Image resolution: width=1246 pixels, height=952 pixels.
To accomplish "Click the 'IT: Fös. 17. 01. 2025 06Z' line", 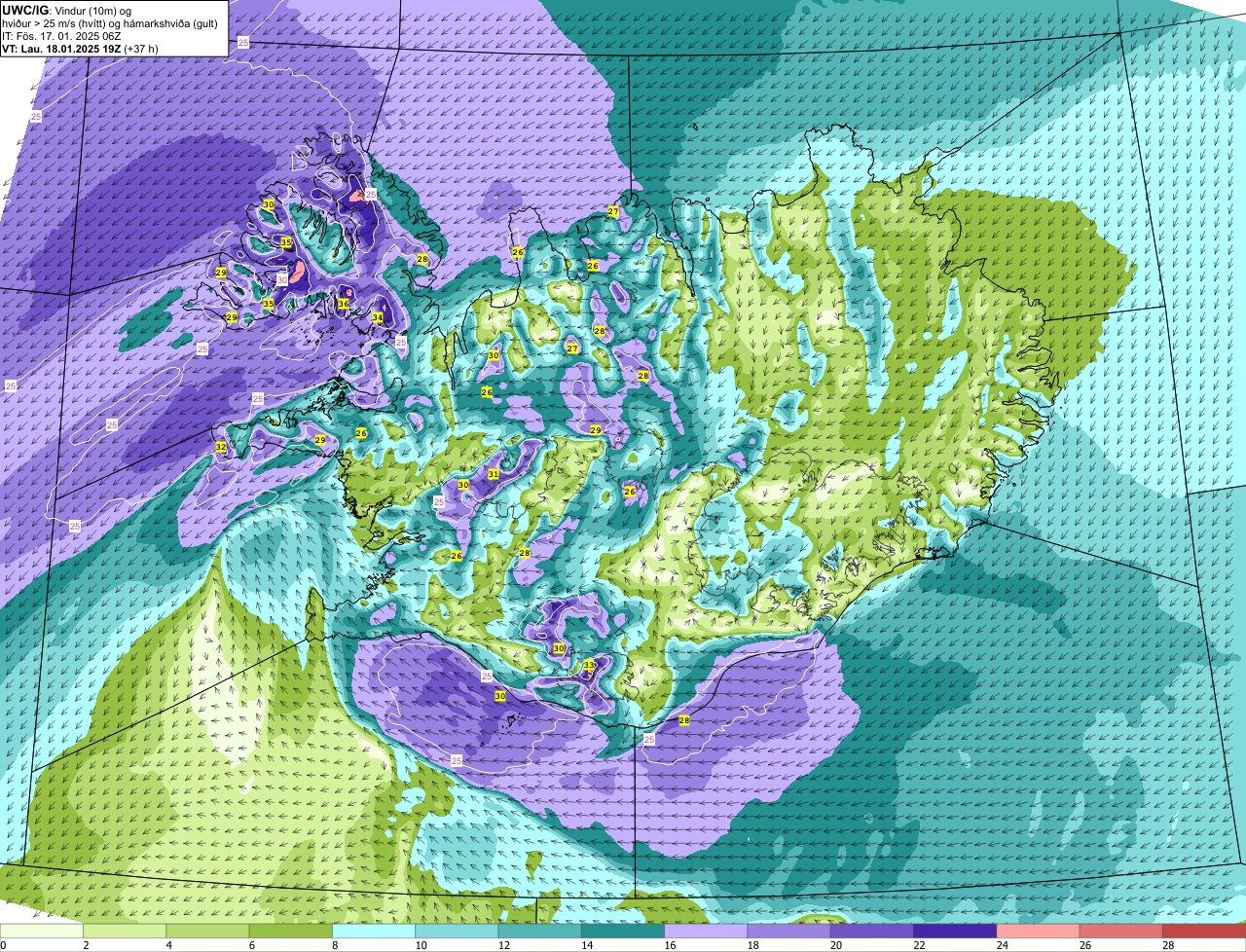I will click(62, 36).
